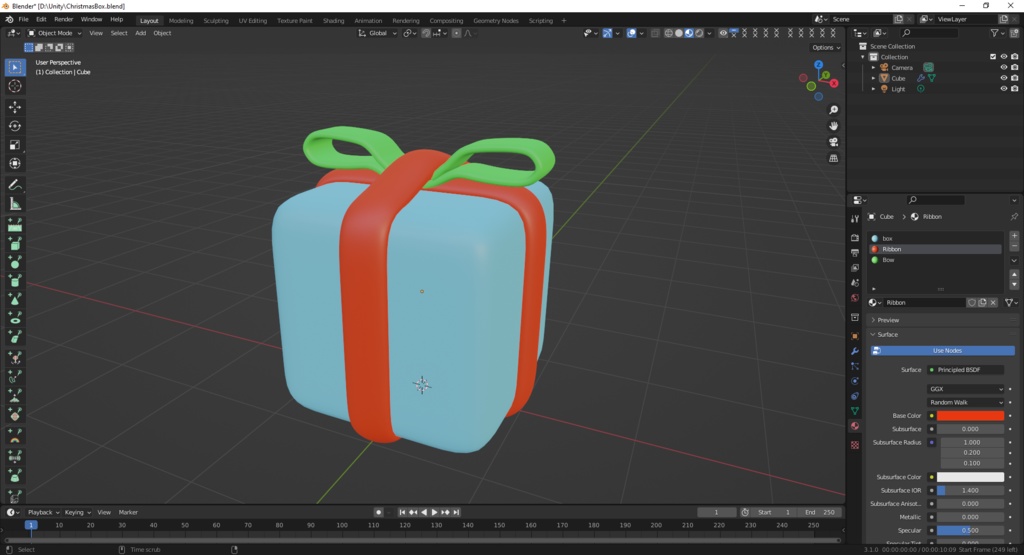The width and height of the screenshot is (1024, 555).
Task: Play the animation forward
Action: 434,513
